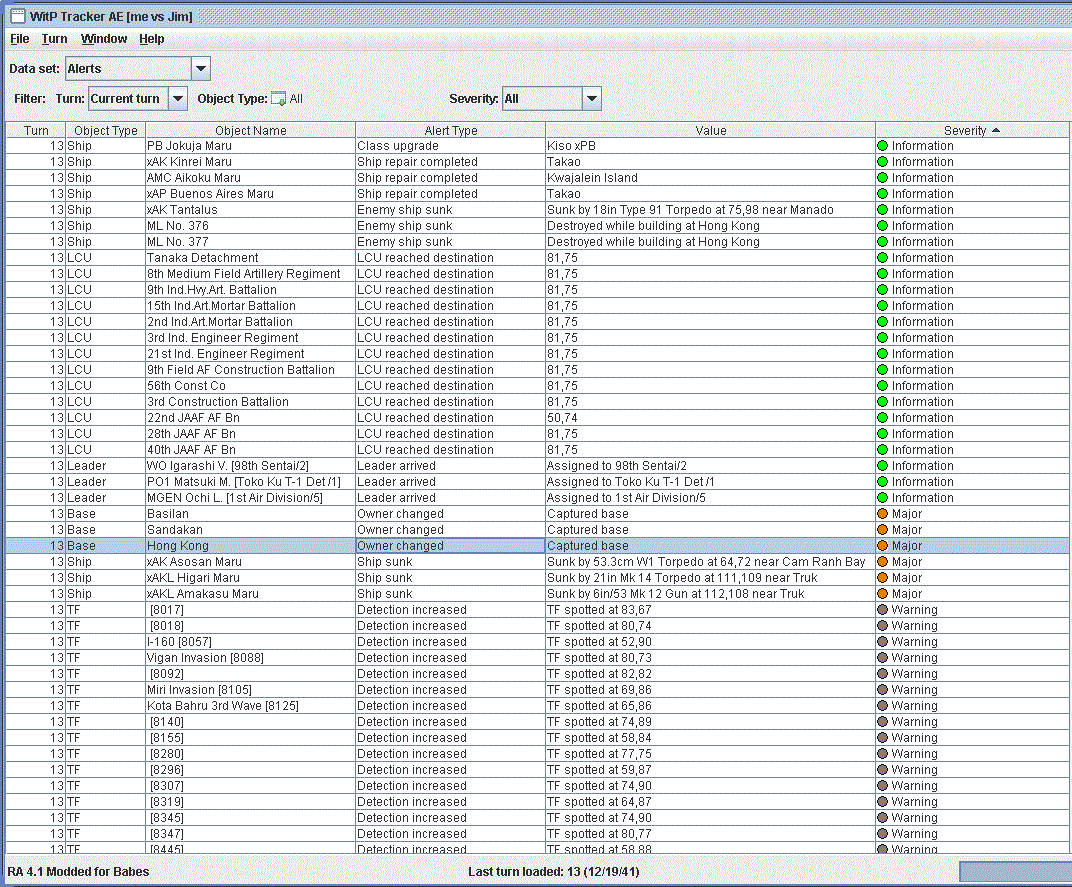Click 'RA 4.1 Modded for Babes' status text
This screenshot has height=887, width=1072.
[78, 871]
